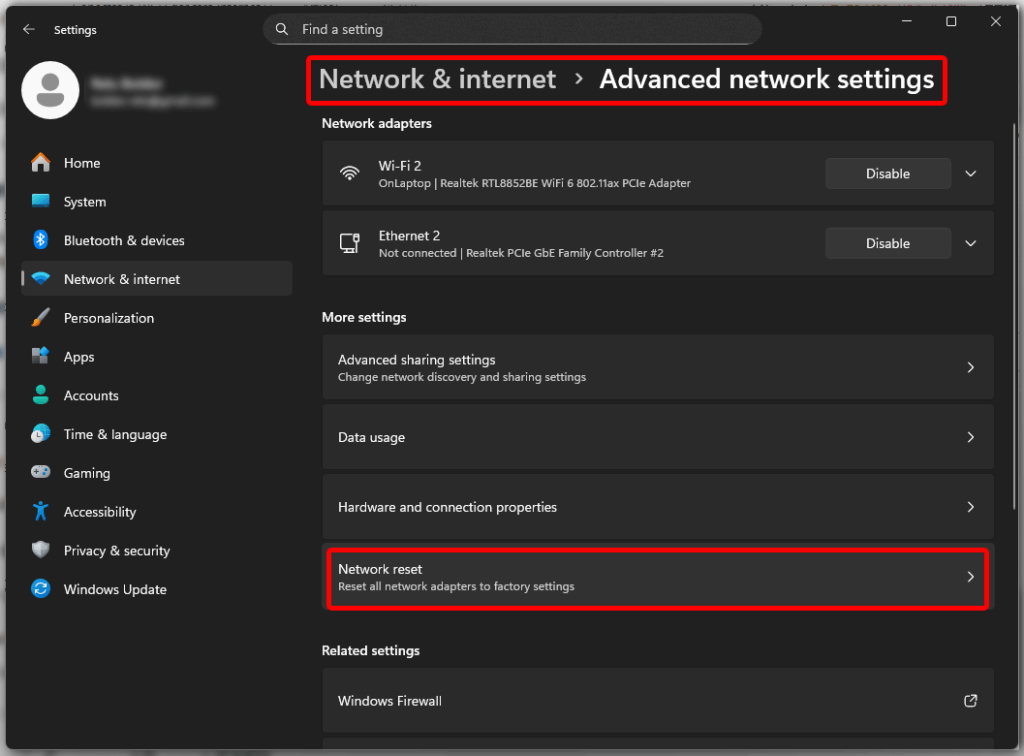Screen dimensions: 1024x756
Task: Open Time & language settings
Action: pyautogui.click(x=157, y=433)
